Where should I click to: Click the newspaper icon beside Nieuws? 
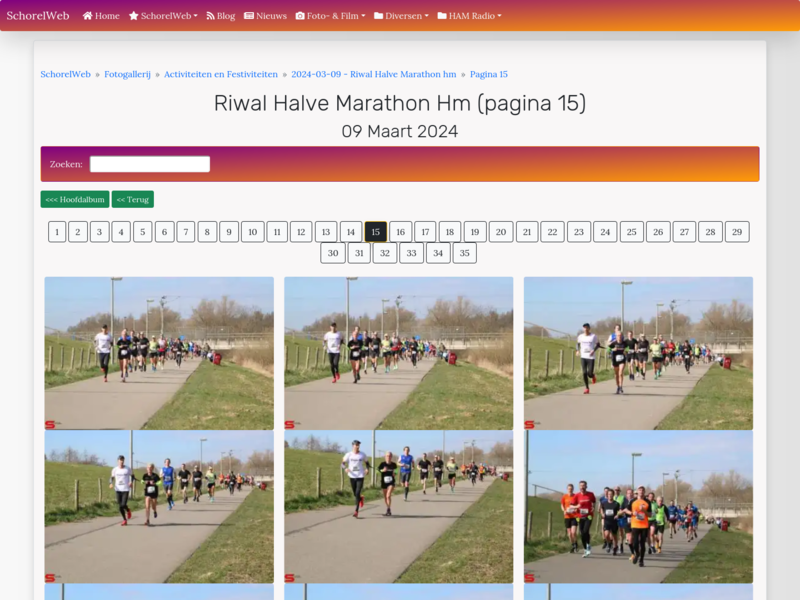point(249,16)
